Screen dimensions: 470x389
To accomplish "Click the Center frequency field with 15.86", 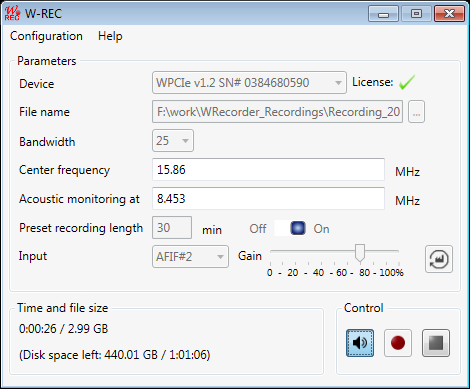I will [x=268, y=170].
